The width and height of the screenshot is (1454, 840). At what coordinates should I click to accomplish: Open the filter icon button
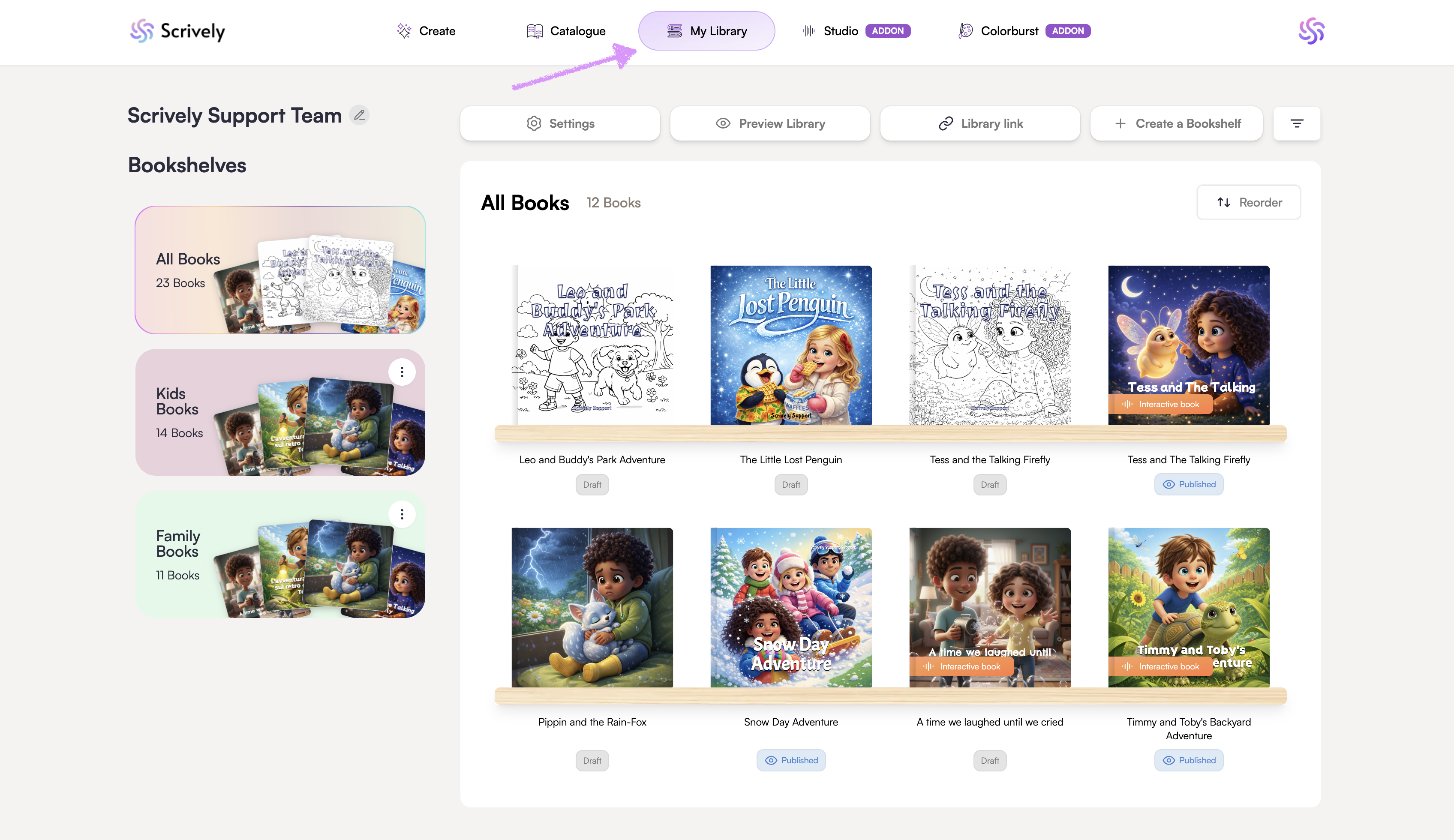click(1297, 123)
